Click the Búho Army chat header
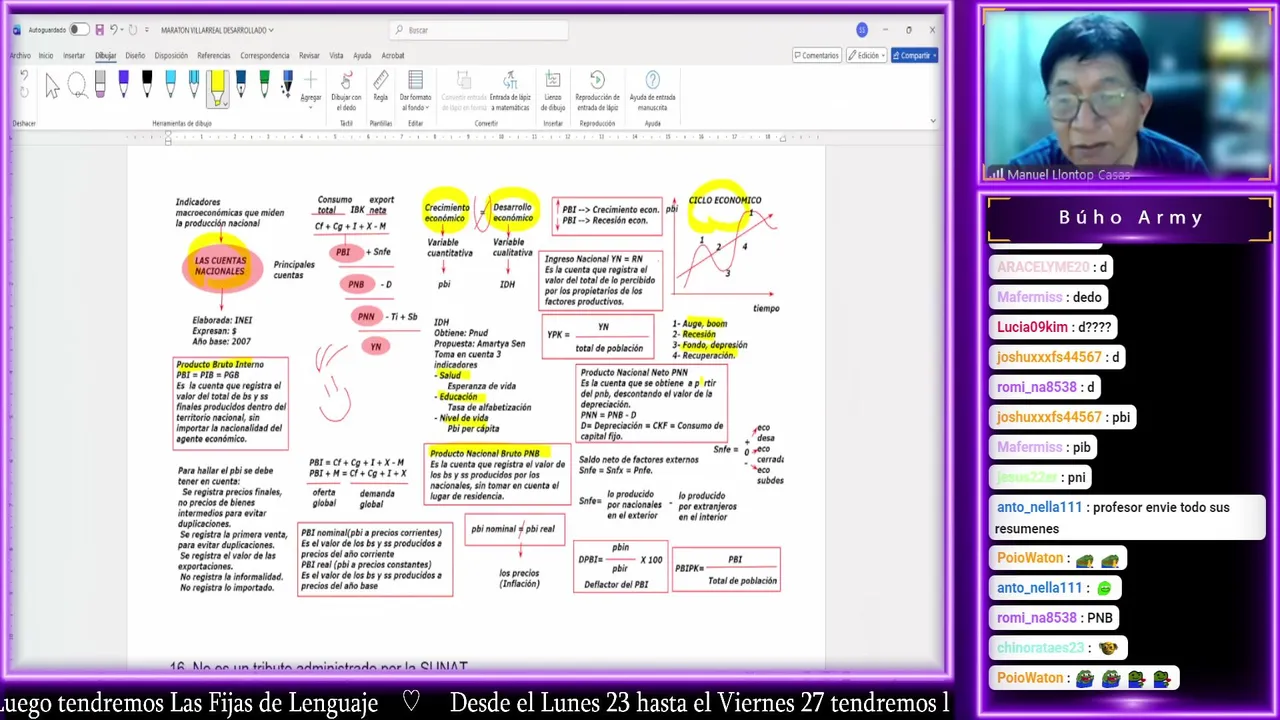The width and height of the screenshot is (1280, 720). [x=1130, y=218]
